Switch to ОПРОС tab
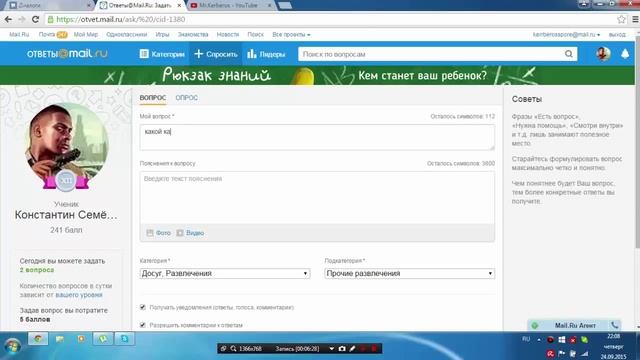 pos(187,98)
